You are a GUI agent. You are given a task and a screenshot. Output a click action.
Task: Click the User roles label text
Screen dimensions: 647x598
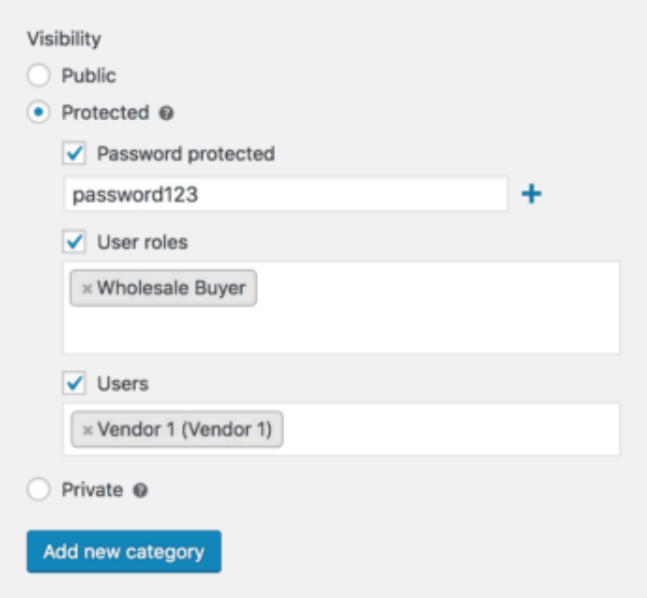coord(142,242)
